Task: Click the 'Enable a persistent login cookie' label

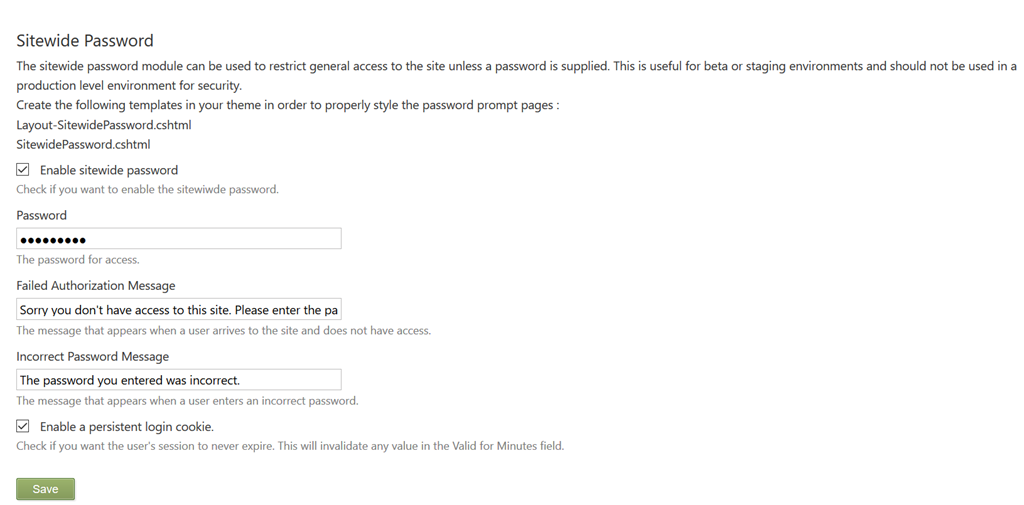Action: pos(127,427)
